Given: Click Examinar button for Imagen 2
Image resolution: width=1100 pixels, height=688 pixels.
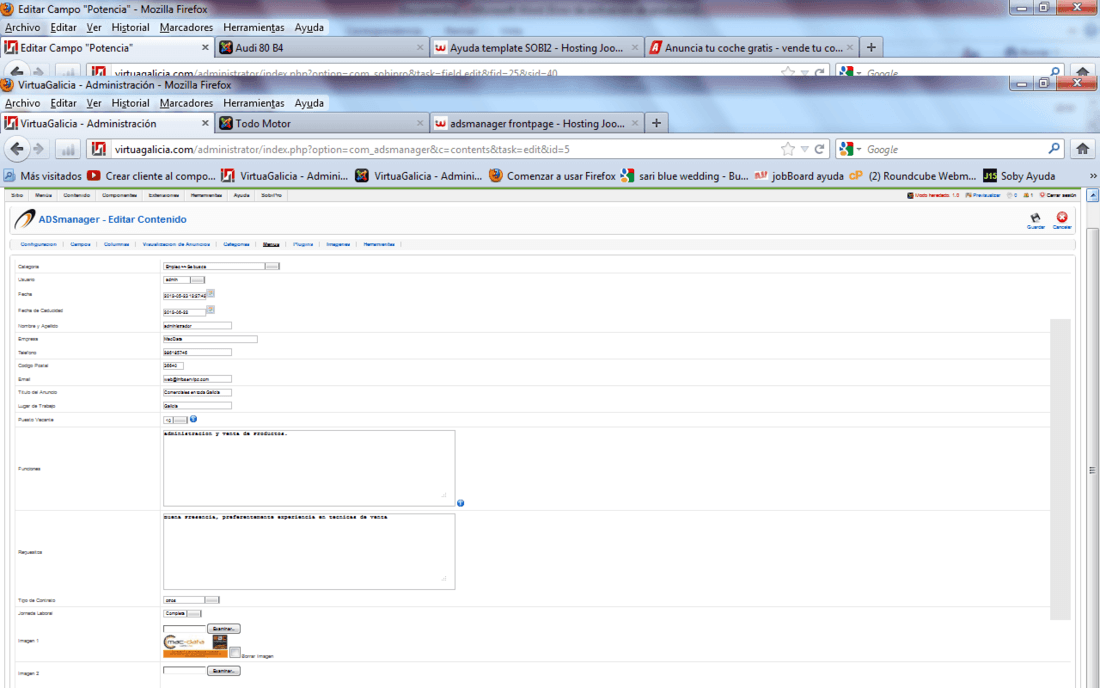Looking at the screenshot, I should [x=224, y=671].
